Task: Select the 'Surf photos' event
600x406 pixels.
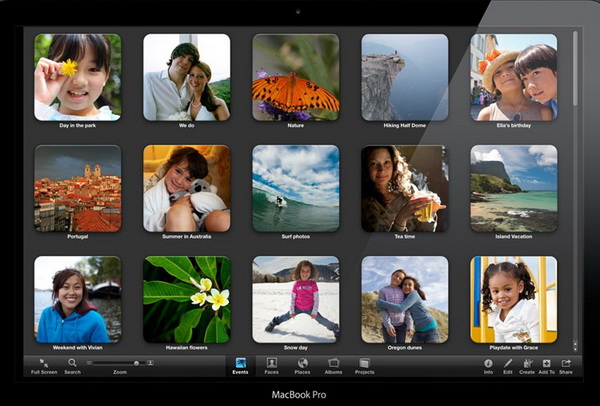Action: coord(295,188)
